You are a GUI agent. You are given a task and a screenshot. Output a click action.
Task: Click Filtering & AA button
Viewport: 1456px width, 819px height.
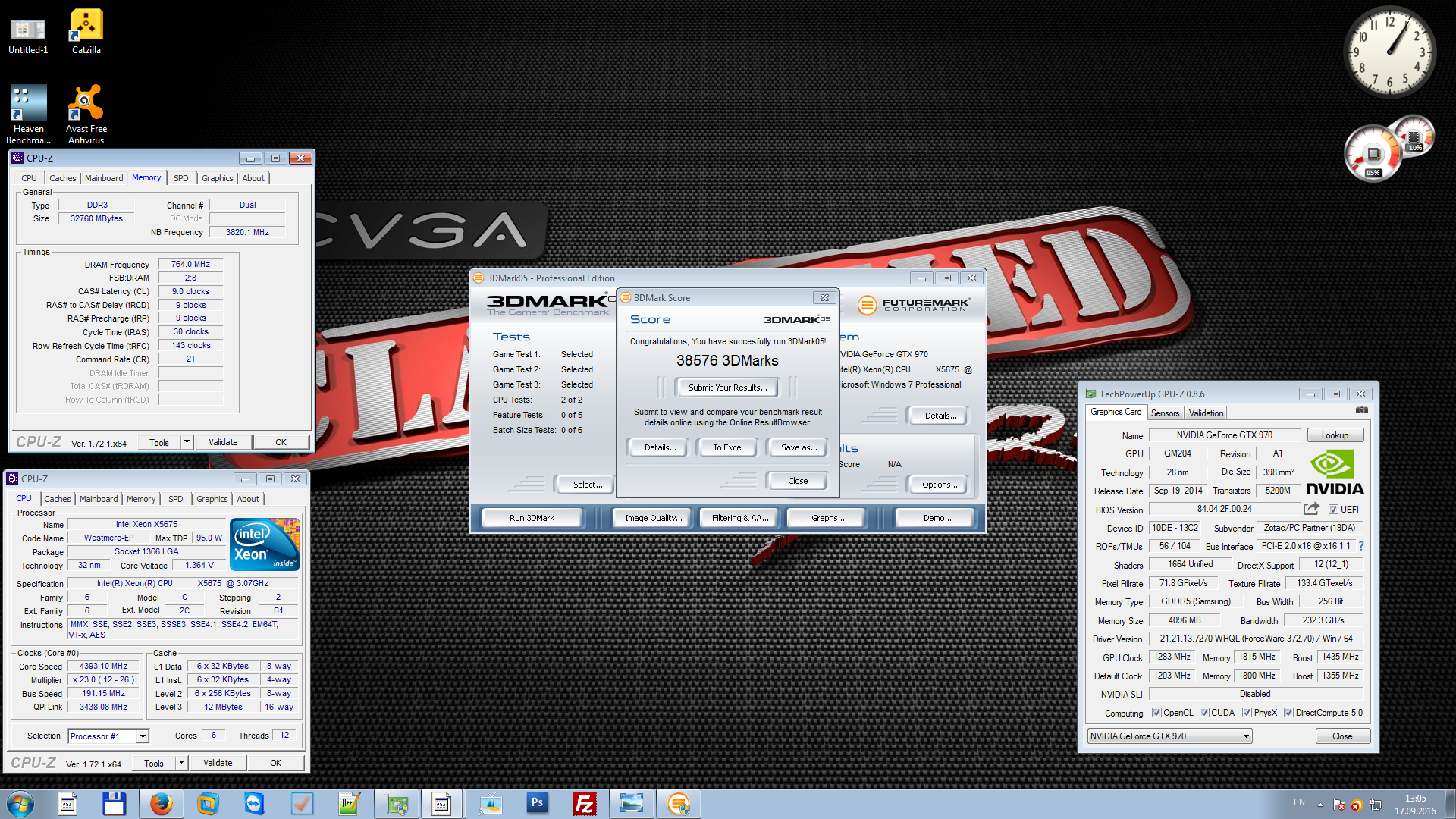pos(739,518)
